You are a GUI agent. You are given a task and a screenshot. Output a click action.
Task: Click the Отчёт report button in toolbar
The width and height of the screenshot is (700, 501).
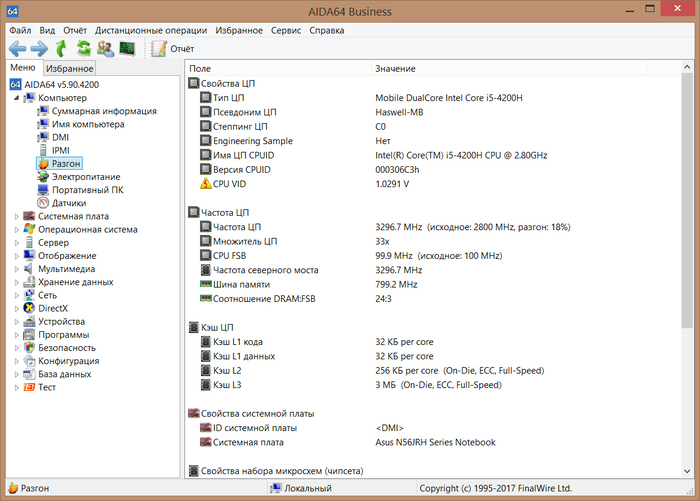(172, 48)
